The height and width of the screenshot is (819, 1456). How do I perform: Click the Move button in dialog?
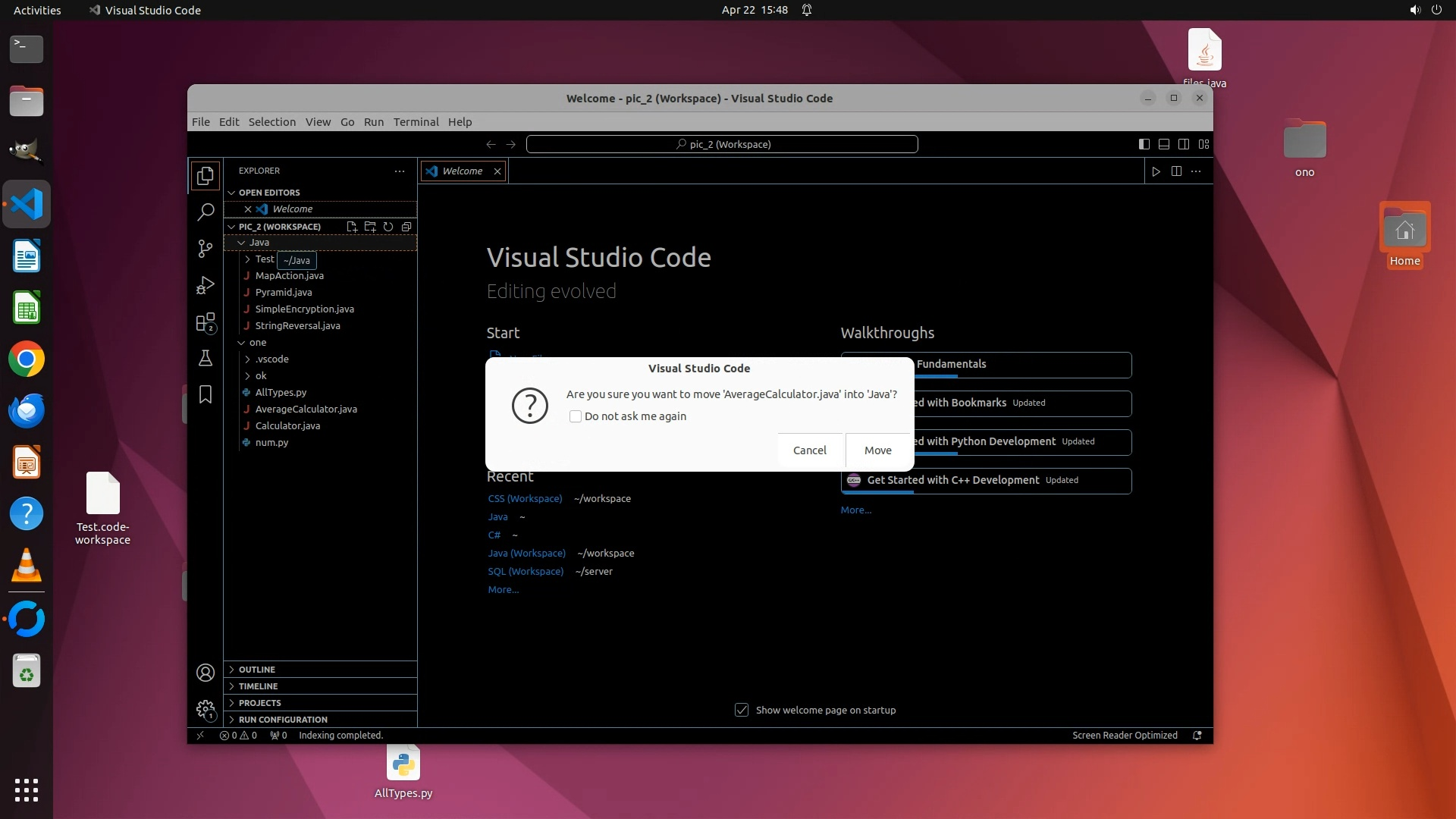pos(877,450)
